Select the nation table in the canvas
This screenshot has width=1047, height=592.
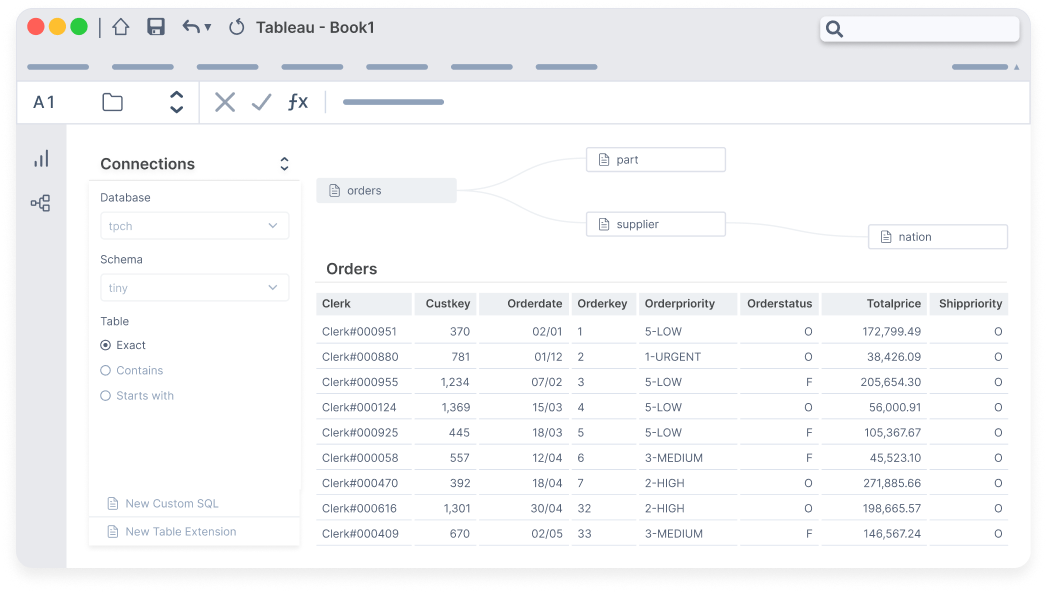click(937, 236)
